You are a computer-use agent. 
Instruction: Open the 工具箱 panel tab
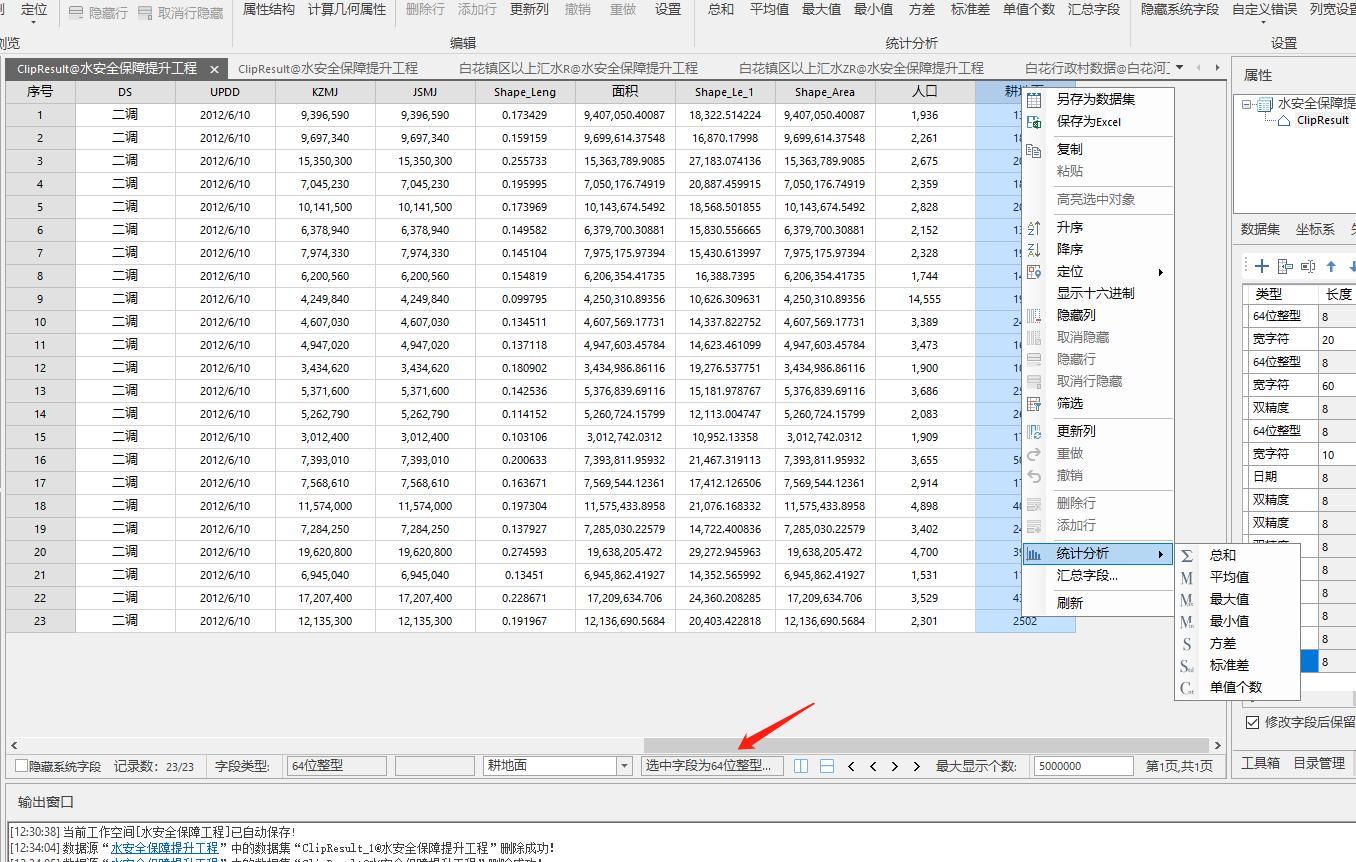pos(1260,763)
